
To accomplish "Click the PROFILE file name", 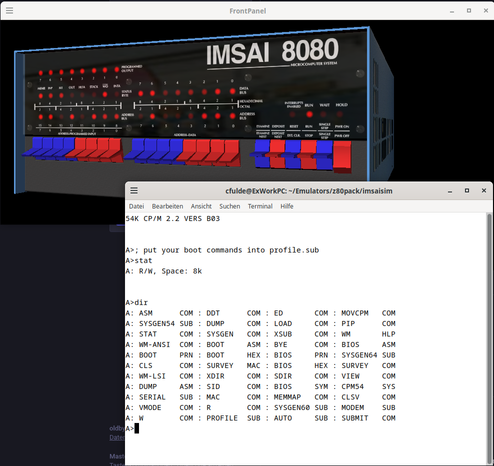I will [x=222, y=418].
